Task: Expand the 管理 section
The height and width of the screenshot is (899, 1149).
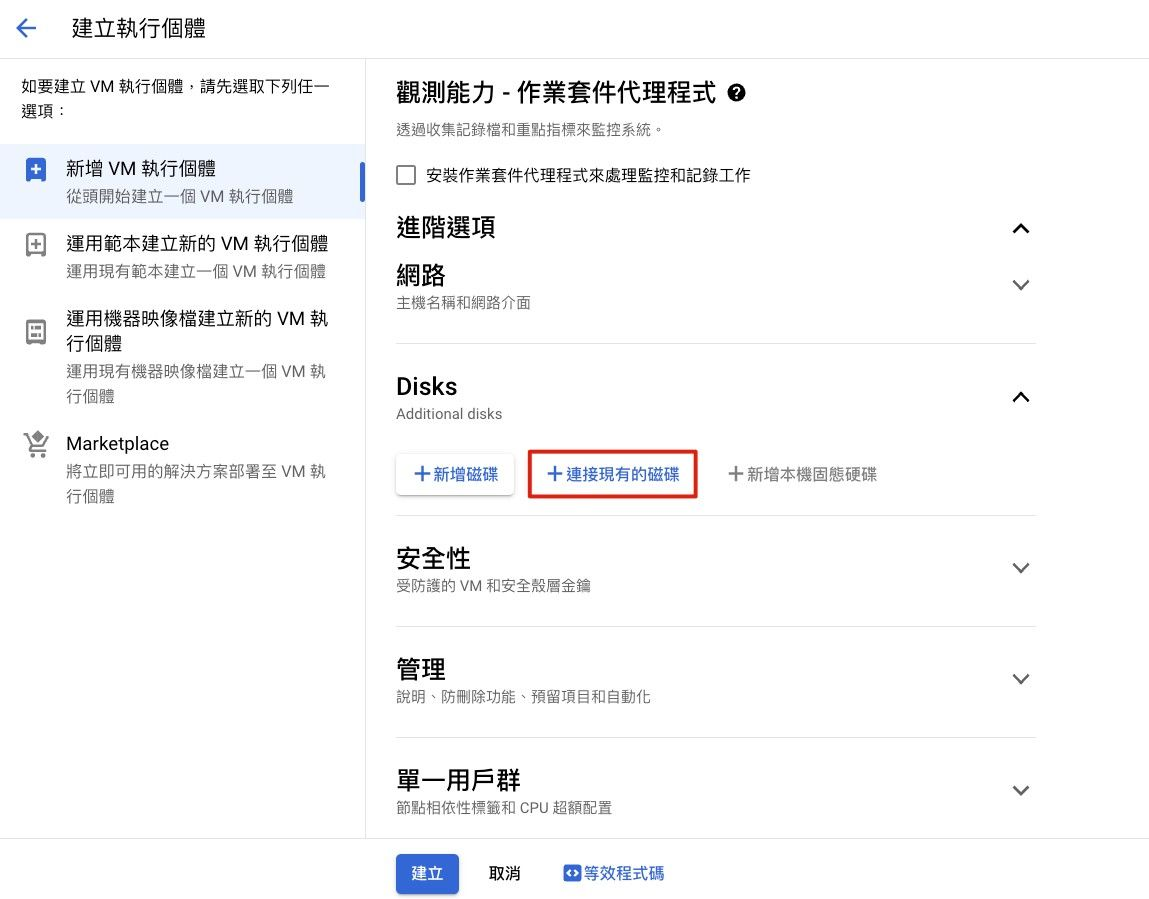Action: (1020, 679)
